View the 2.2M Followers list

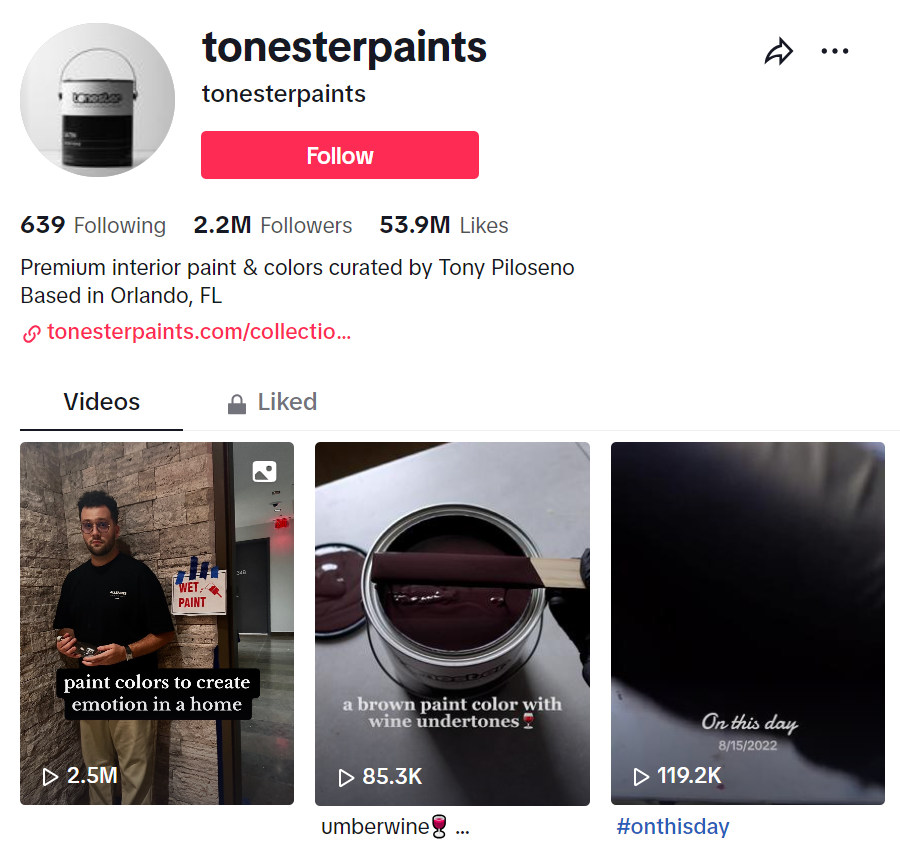(272, 226)
